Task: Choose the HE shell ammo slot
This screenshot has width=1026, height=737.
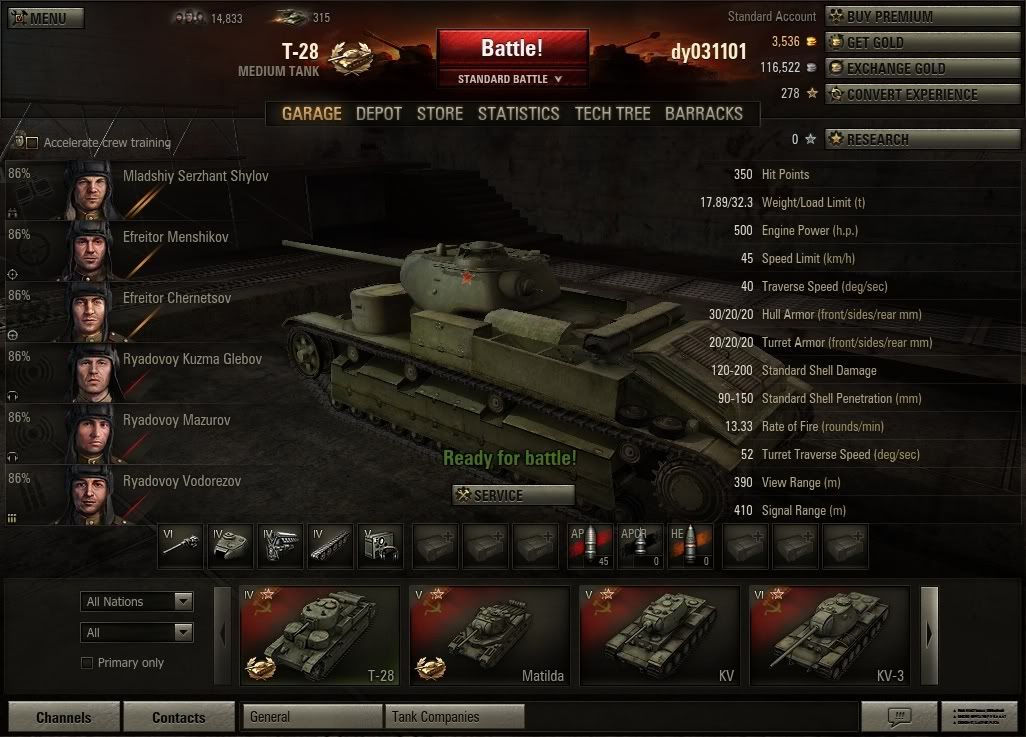Action: point(690,545)
